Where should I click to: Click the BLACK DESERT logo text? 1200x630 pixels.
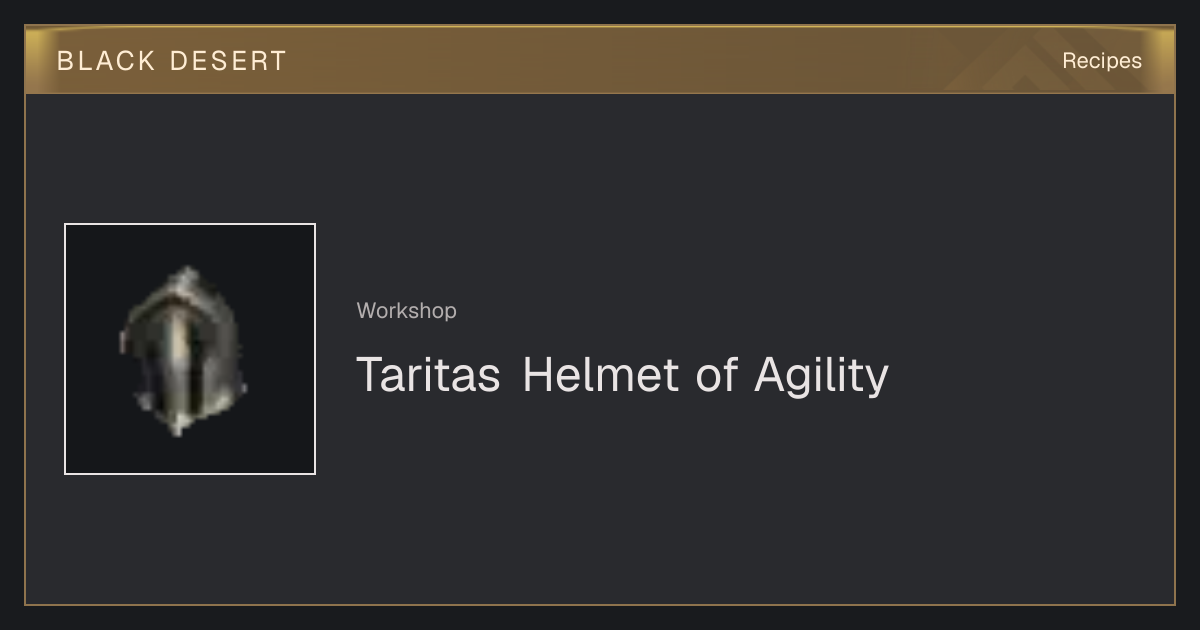(x=172, y=61)
